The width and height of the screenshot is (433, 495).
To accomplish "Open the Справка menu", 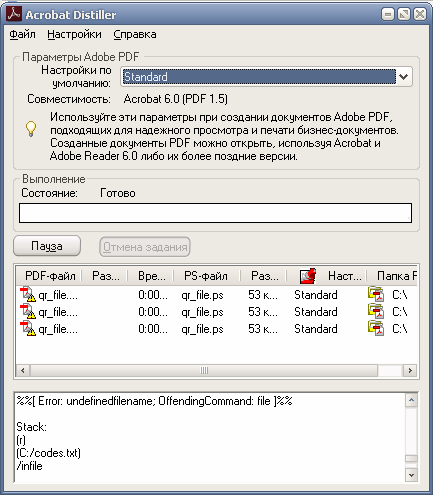I will [135, 34].
